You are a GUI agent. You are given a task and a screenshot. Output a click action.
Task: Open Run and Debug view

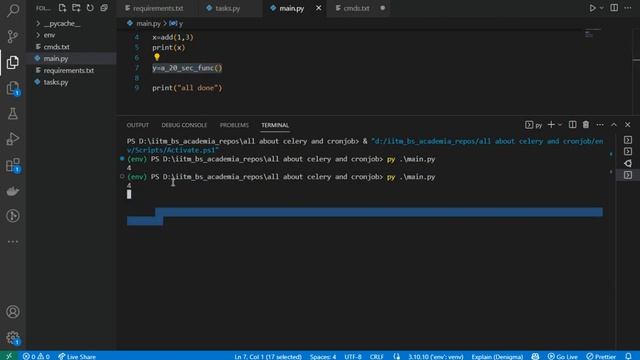point(13,139)
